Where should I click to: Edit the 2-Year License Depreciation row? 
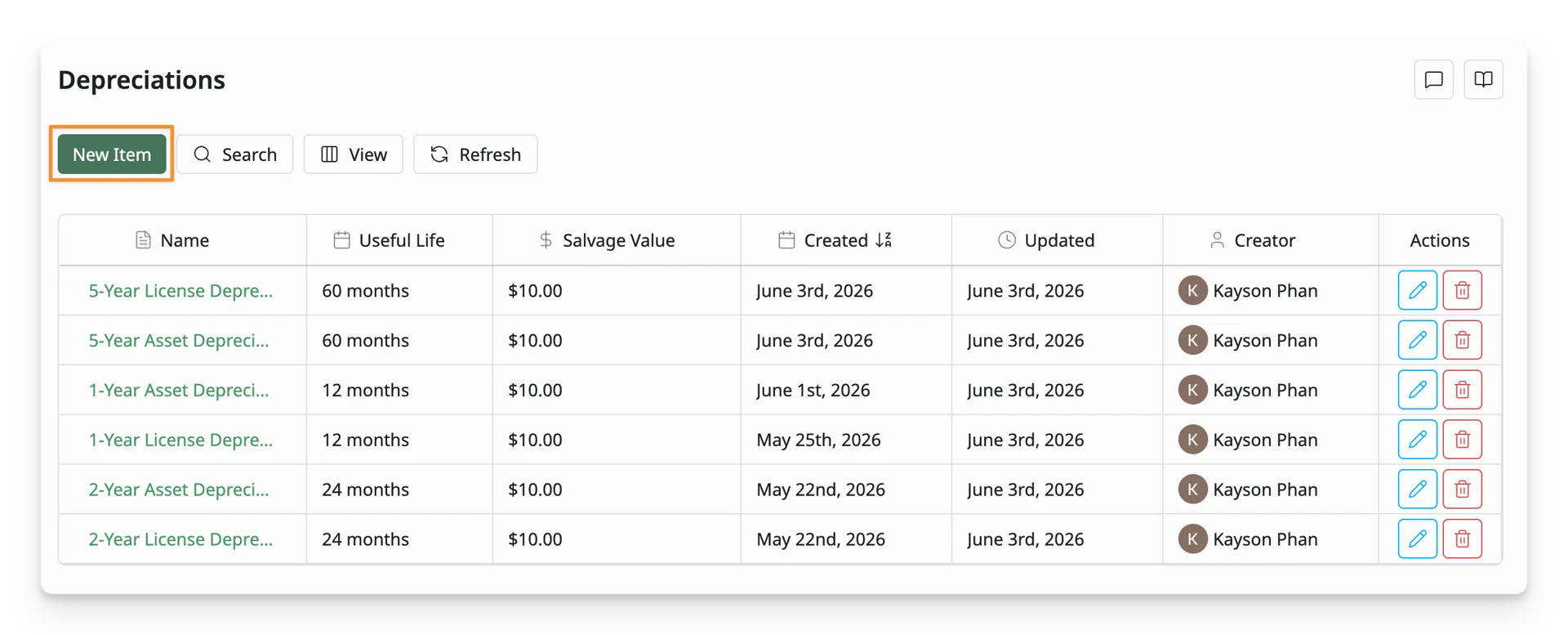pos(1418,539)
